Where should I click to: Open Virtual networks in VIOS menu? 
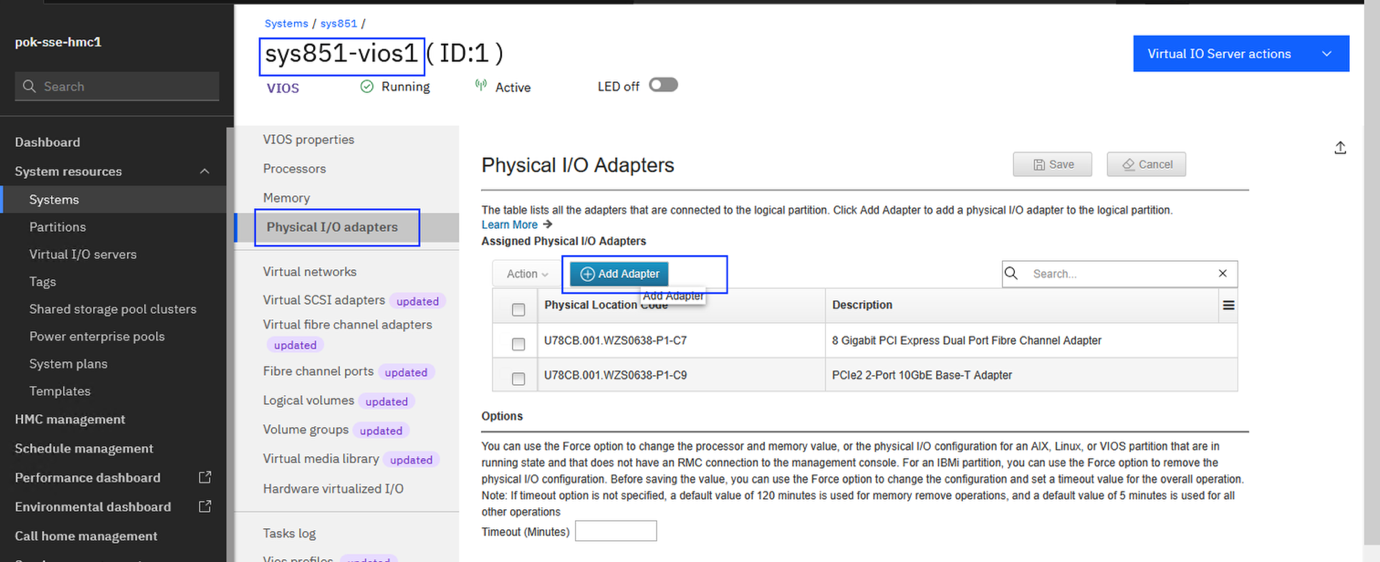click(x=309, y=272)
